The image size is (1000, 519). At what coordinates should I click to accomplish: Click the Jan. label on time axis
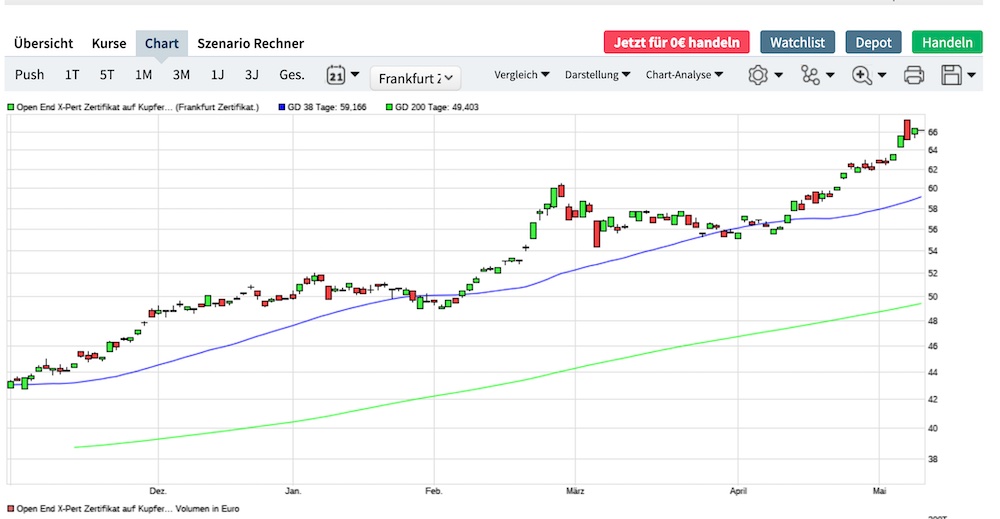[293, 491]
